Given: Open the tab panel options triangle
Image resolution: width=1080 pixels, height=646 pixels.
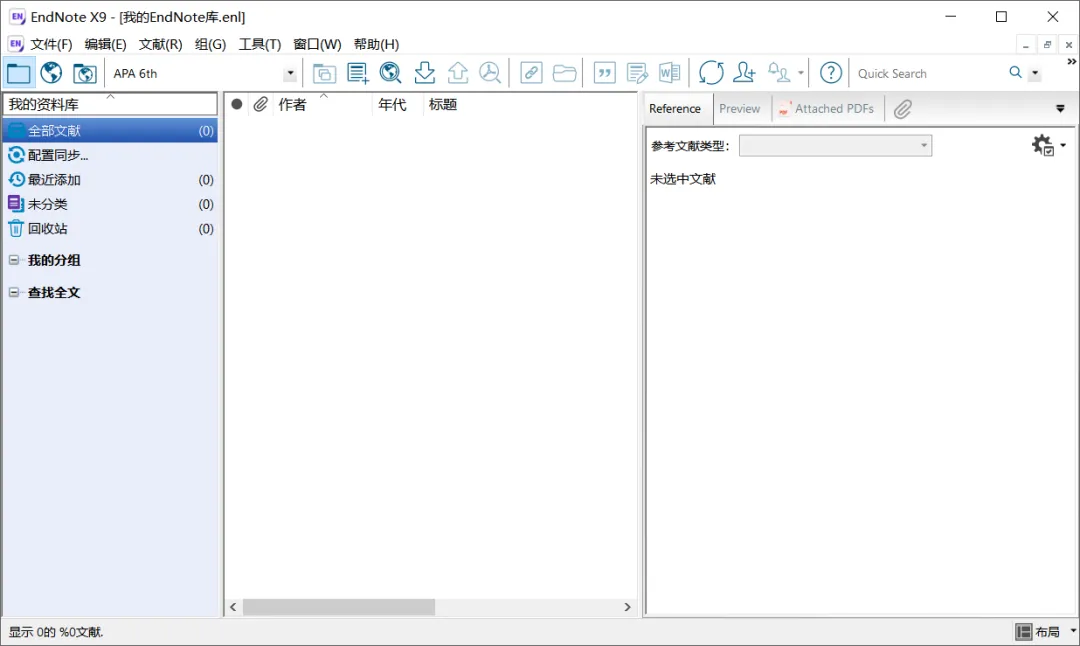Looking at the screenshot, I should [x=1060, y=109].
